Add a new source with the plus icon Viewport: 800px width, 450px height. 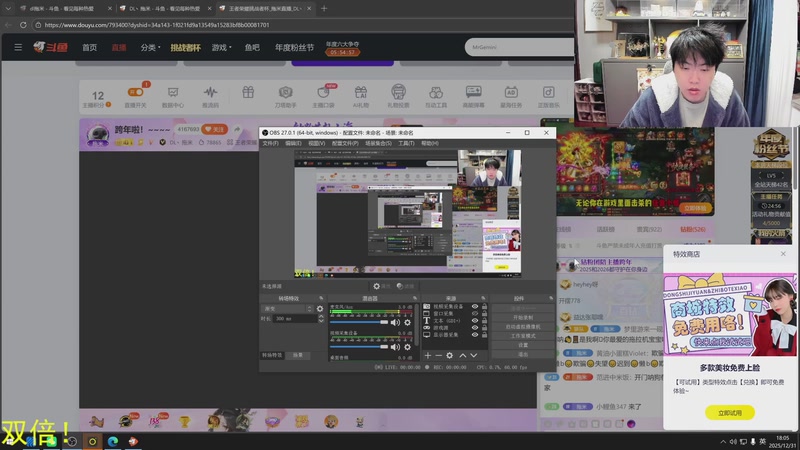point(428,355)
